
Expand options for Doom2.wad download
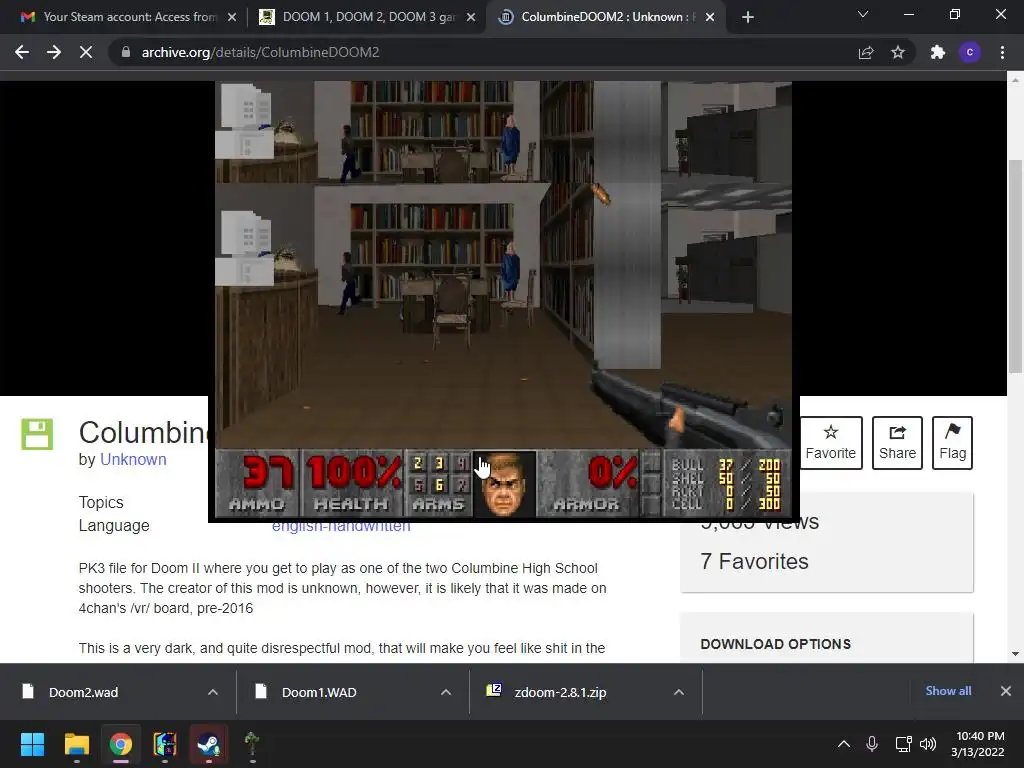coord(213,692)
